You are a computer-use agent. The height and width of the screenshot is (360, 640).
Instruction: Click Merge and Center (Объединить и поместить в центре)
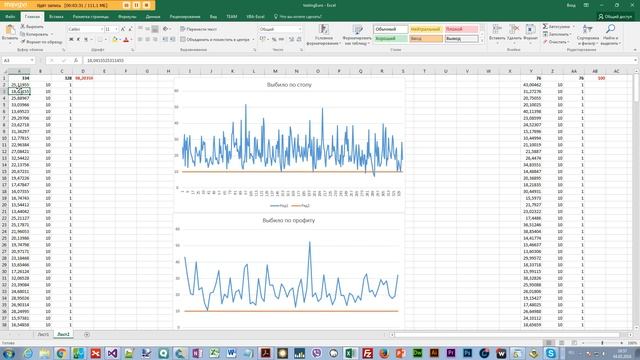pyautogui.click(x=215, y=40)
